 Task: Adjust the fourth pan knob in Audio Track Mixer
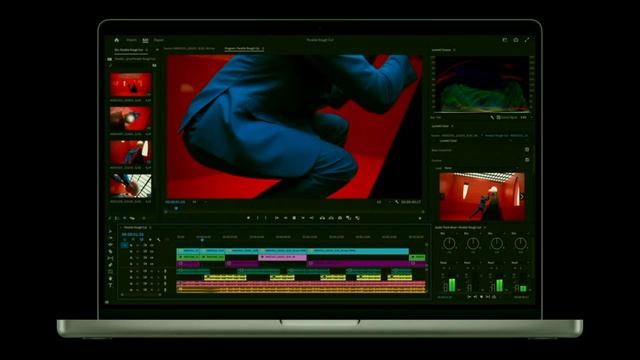[520, 244]
